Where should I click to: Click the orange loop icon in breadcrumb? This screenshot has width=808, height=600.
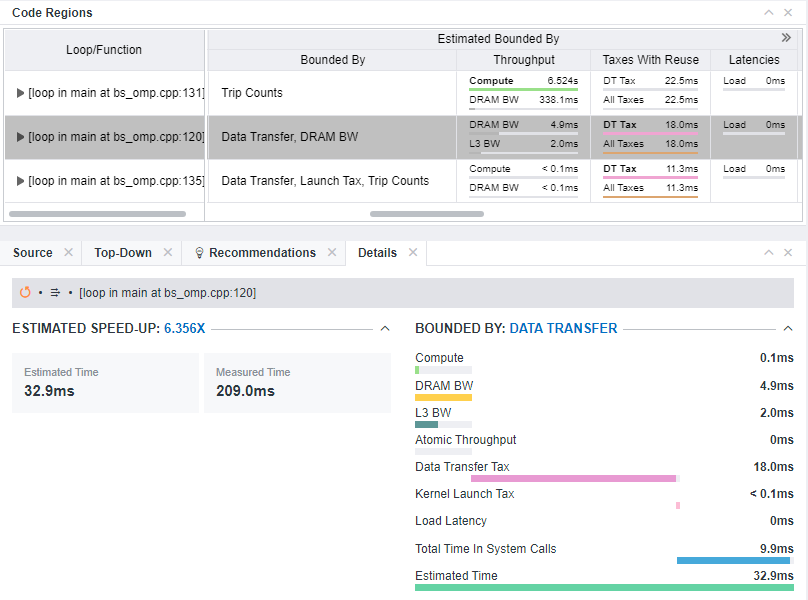pyautogui.click(x=25, y=293)
